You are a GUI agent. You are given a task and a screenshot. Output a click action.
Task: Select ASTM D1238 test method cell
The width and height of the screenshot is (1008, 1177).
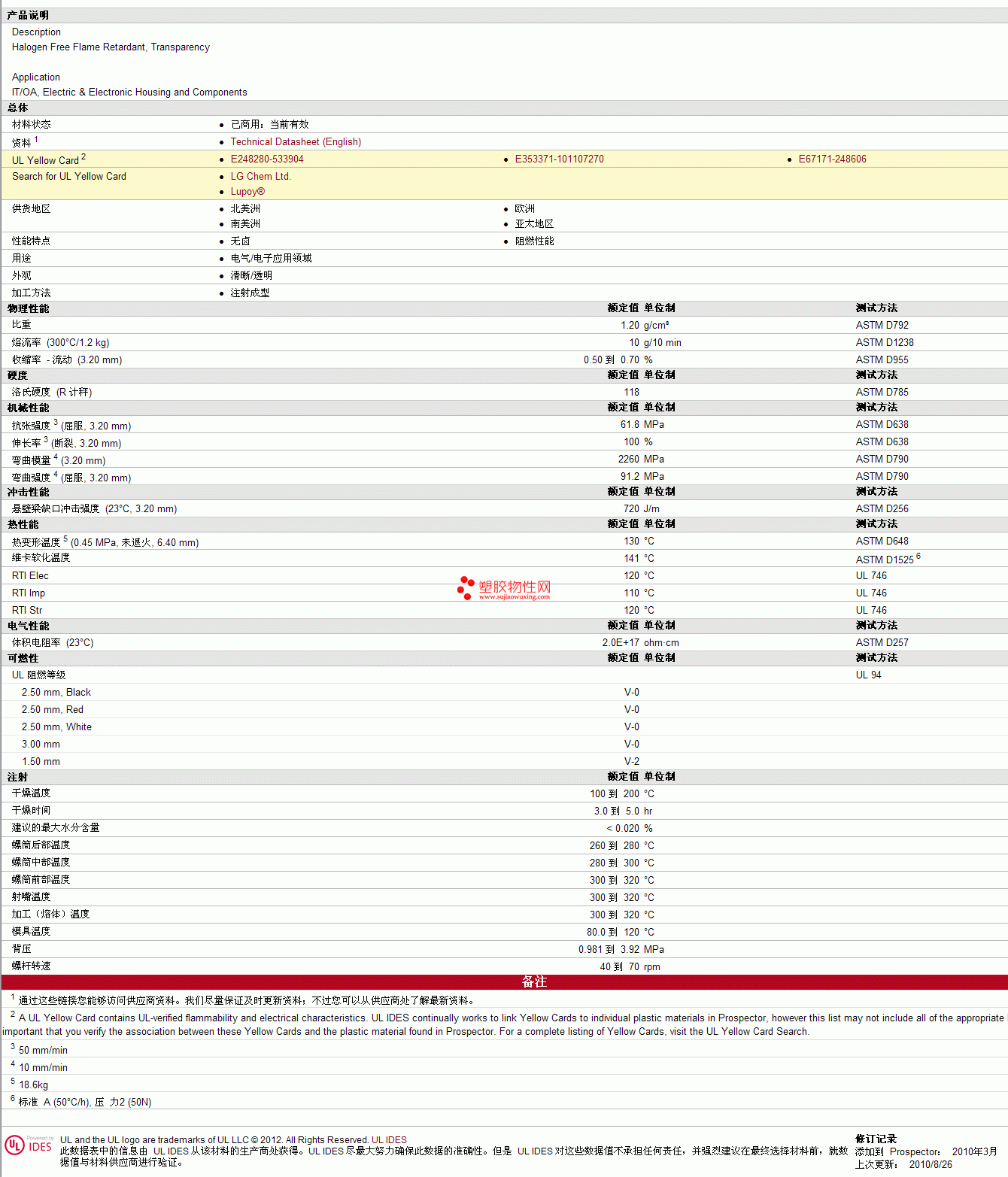pyautogui.click(x=885, y=342)
